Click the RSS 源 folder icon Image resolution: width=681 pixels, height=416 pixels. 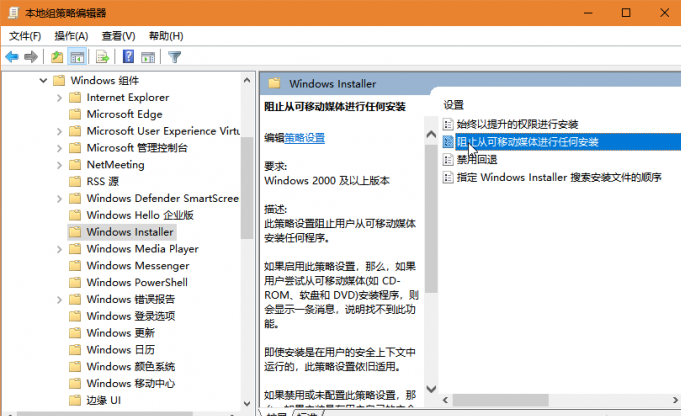[x=75, y=182]
